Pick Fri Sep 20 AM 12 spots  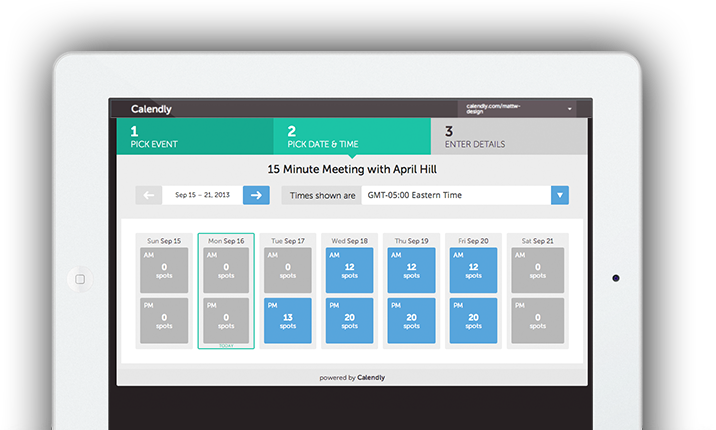pos(474,270)
